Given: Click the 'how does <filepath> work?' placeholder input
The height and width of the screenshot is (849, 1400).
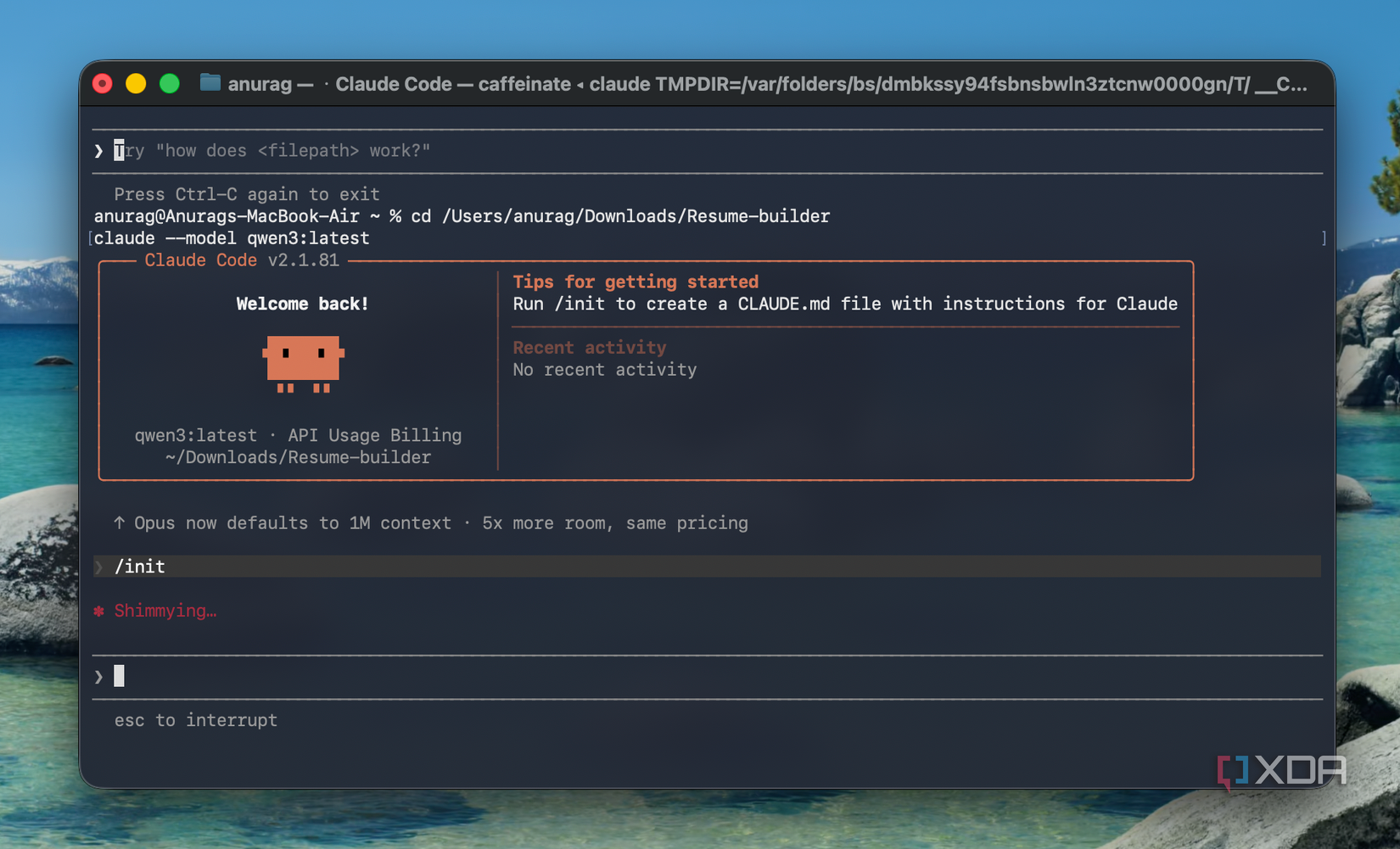Looking at the screenshot, I should [x=707, y=151].
